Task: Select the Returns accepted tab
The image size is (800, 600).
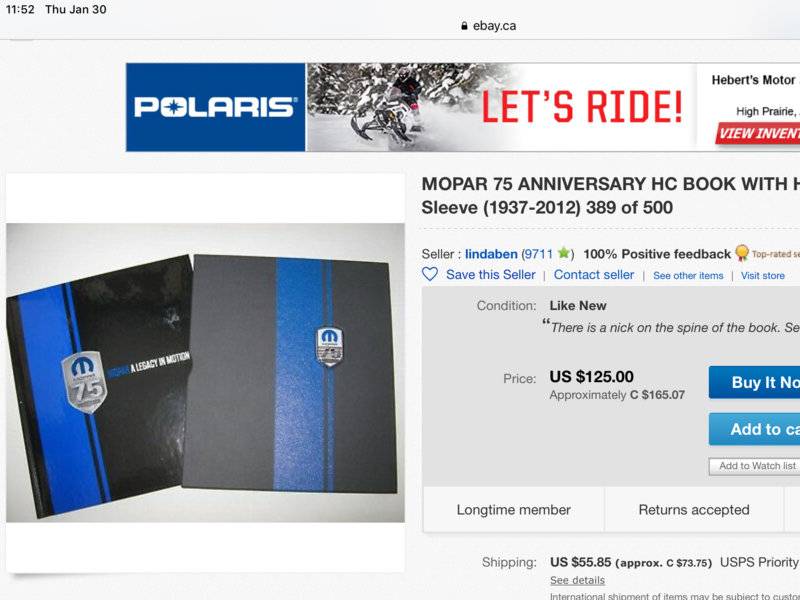Action: (693, 510)
